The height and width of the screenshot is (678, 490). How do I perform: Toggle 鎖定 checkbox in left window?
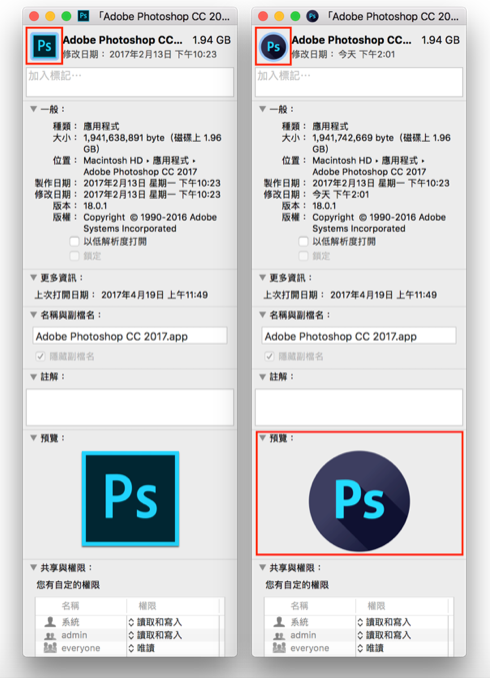(x=74, y=256)
